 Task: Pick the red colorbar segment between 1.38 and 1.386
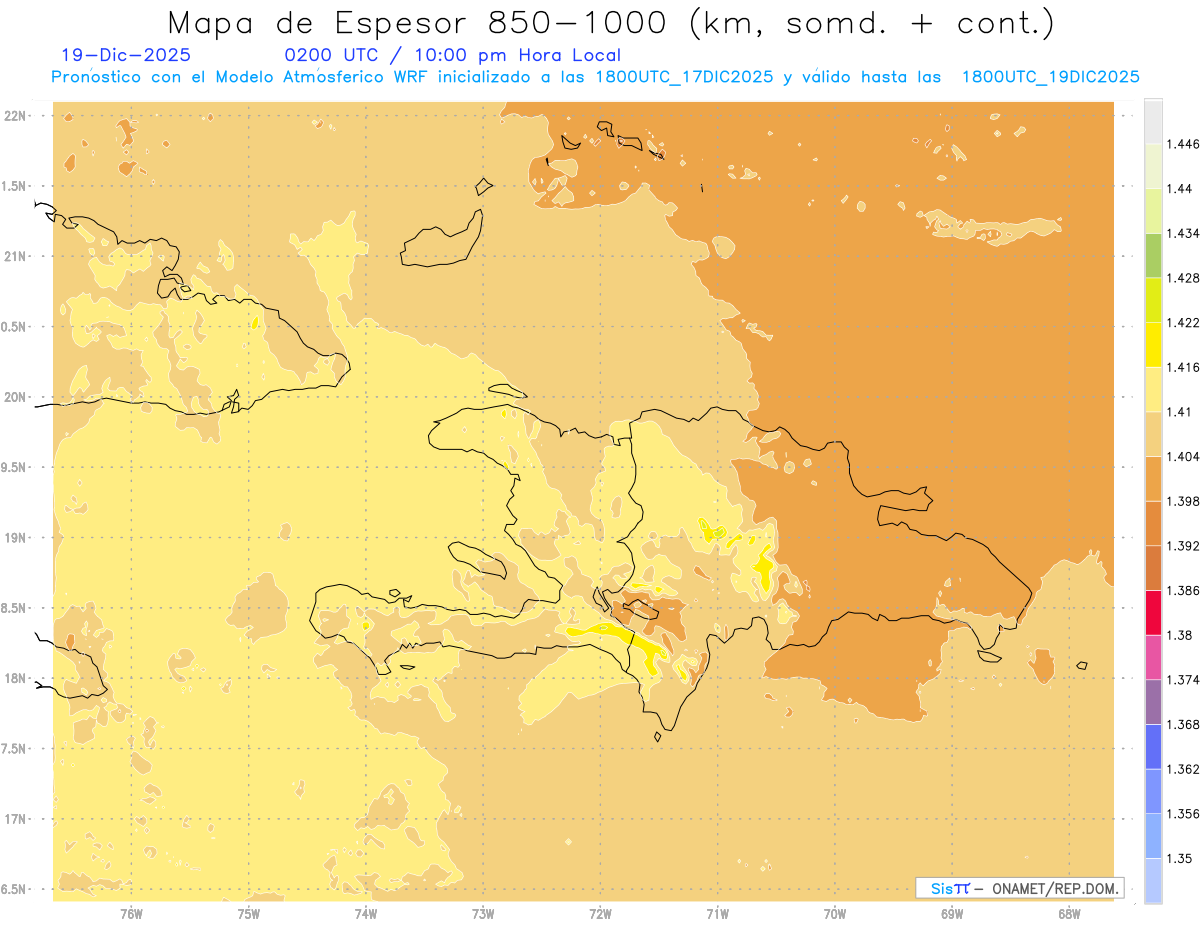tap(1153, 613)
